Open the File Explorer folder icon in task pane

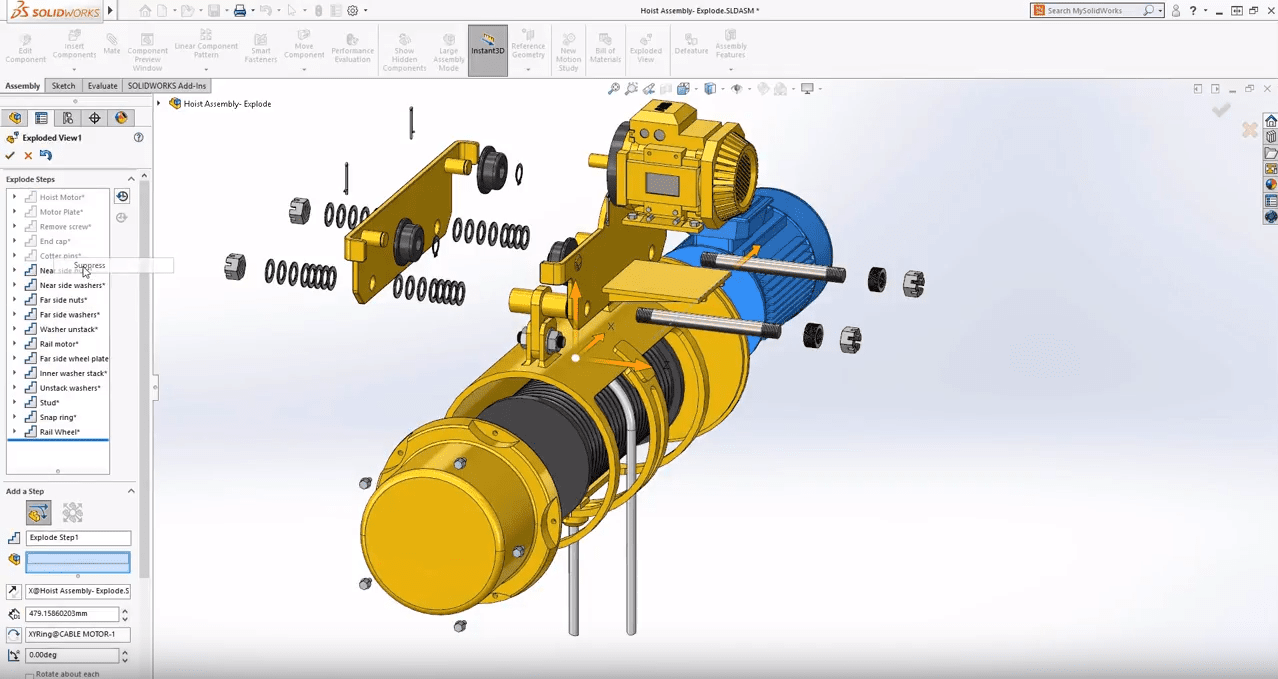[x=1271, y=153]
